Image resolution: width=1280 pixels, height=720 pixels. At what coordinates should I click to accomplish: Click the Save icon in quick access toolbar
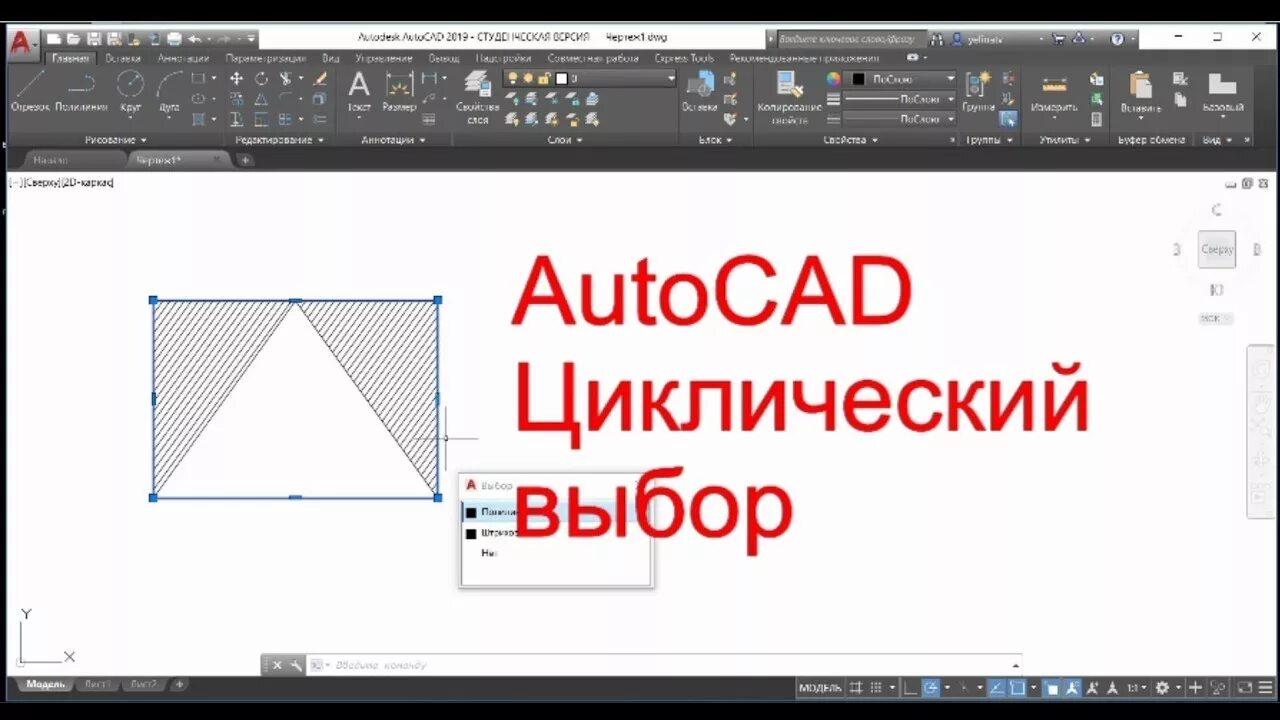tap(93, 39)
